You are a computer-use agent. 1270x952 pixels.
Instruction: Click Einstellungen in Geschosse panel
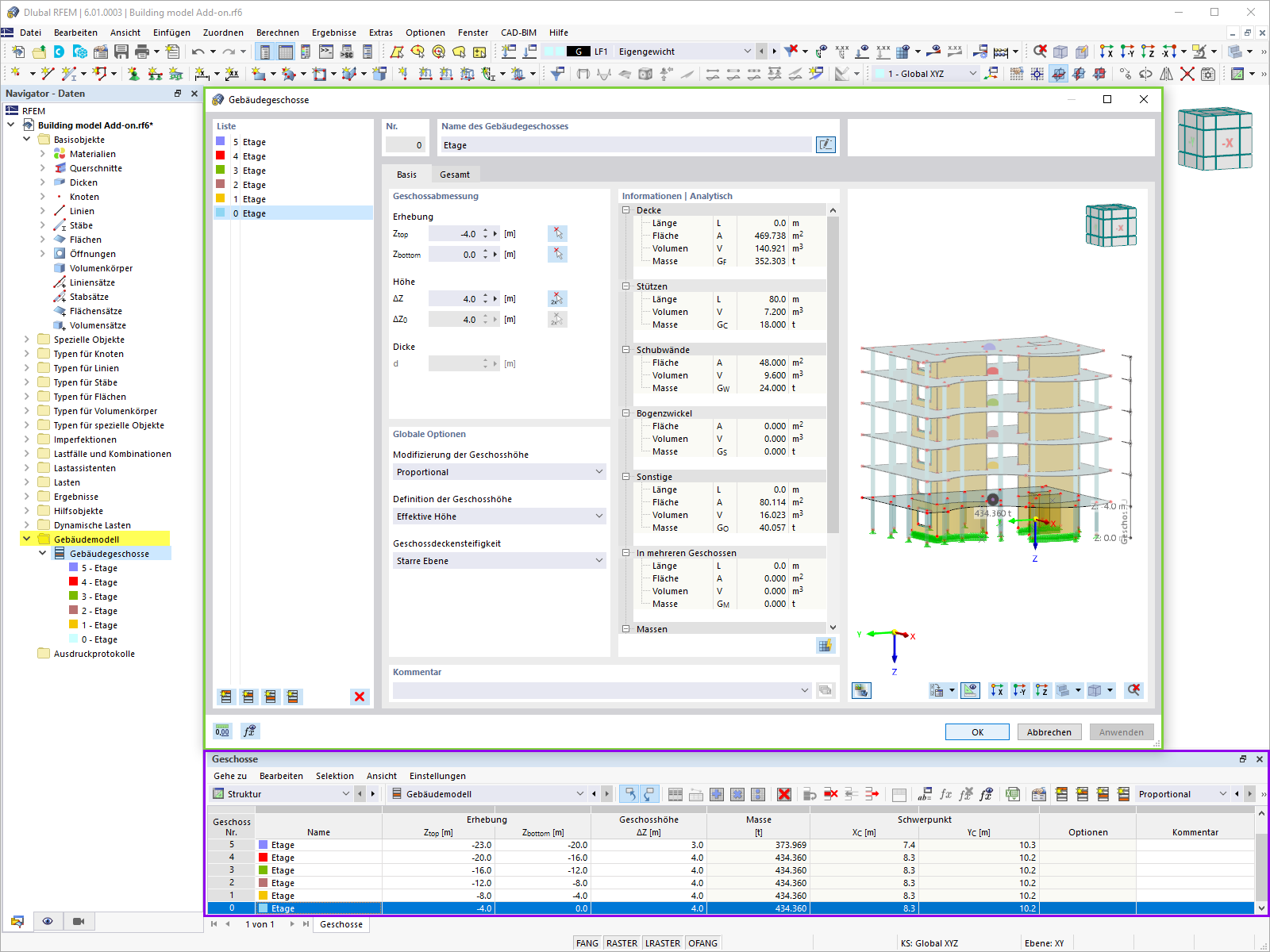tap(437, 776)
